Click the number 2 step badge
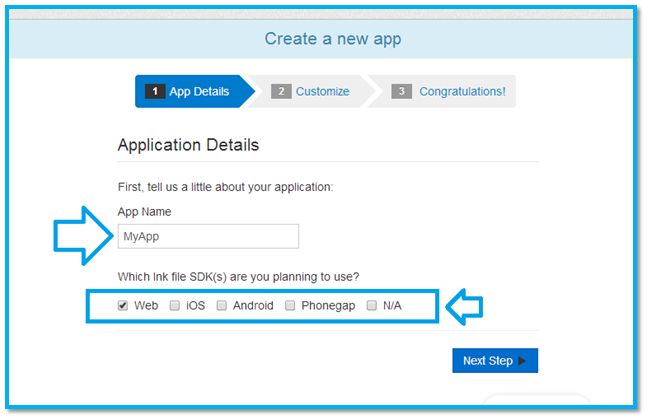The image size is (648, 420). click(281, 92)
